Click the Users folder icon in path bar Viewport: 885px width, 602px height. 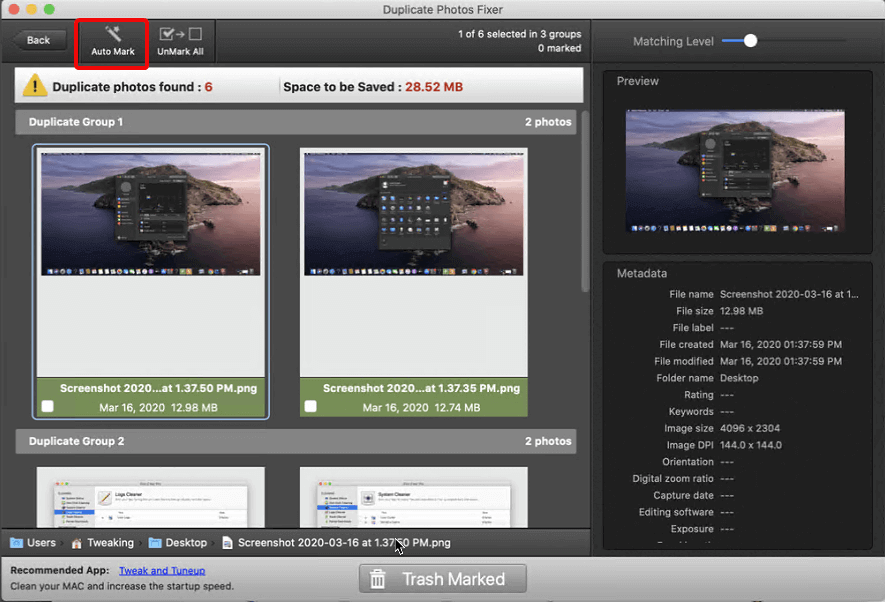[17, 543]
